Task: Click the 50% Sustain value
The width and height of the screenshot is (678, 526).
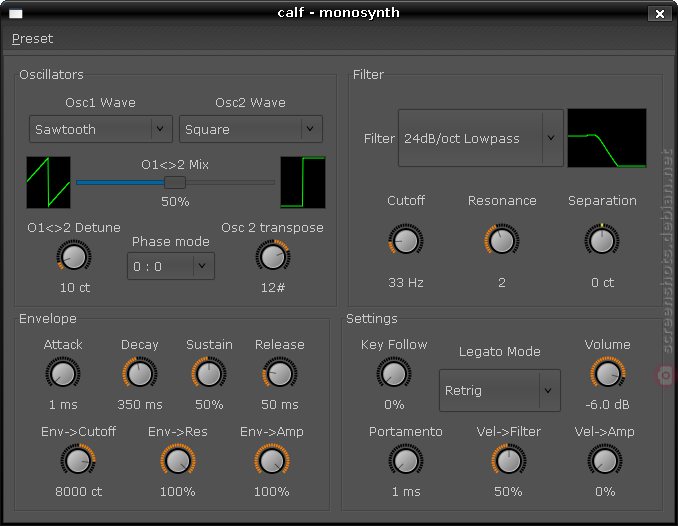Action: tap(209, 405)
